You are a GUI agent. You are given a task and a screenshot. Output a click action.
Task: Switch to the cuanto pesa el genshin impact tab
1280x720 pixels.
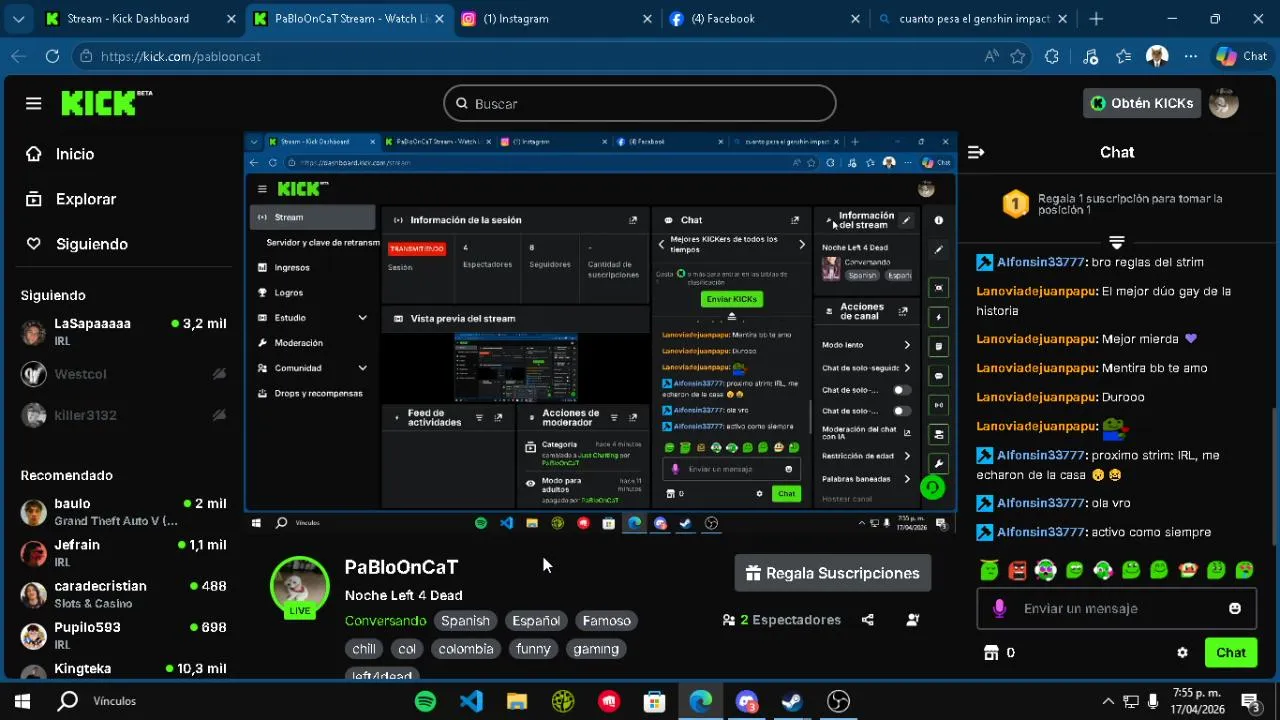972,18
